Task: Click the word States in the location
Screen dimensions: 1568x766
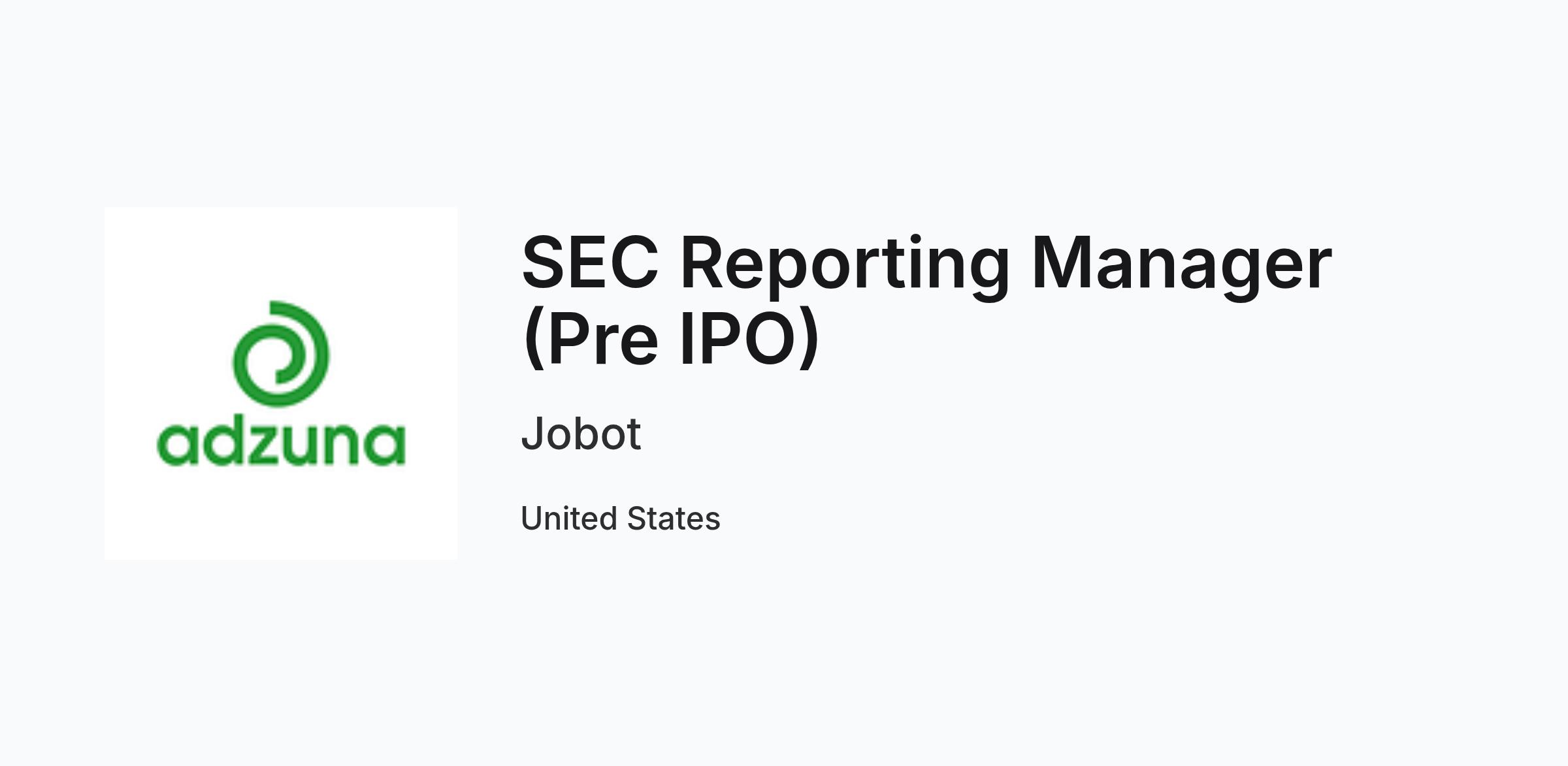Action: click(x=674, y=519)
